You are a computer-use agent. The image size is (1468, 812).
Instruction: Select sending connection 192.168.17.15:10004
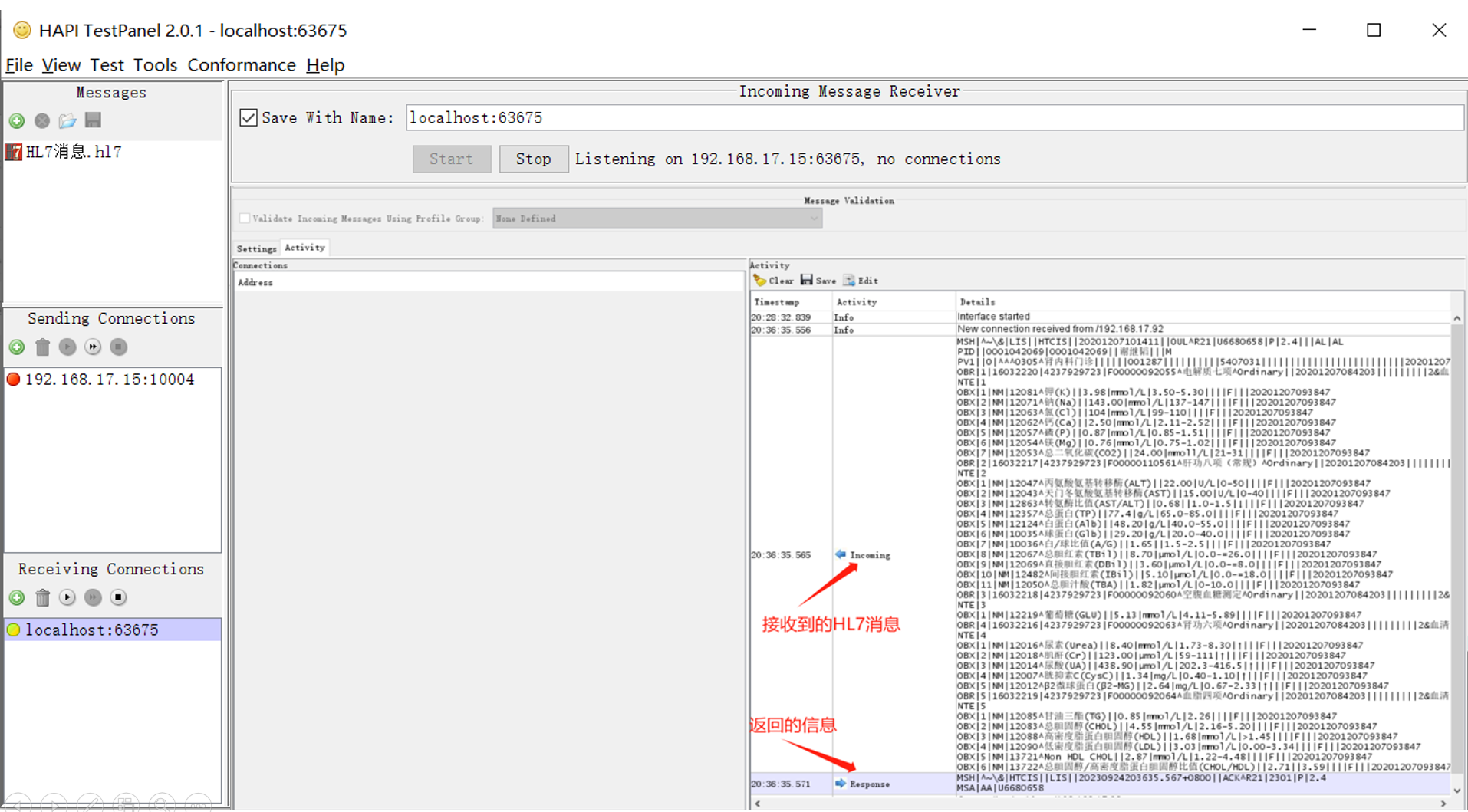pyautogui.click(x=110, y=380)
